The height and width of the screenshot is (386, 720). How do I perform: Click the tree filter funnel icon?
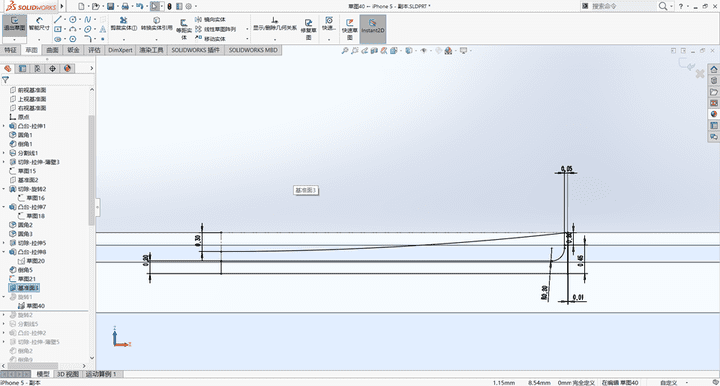coord(6,80)
